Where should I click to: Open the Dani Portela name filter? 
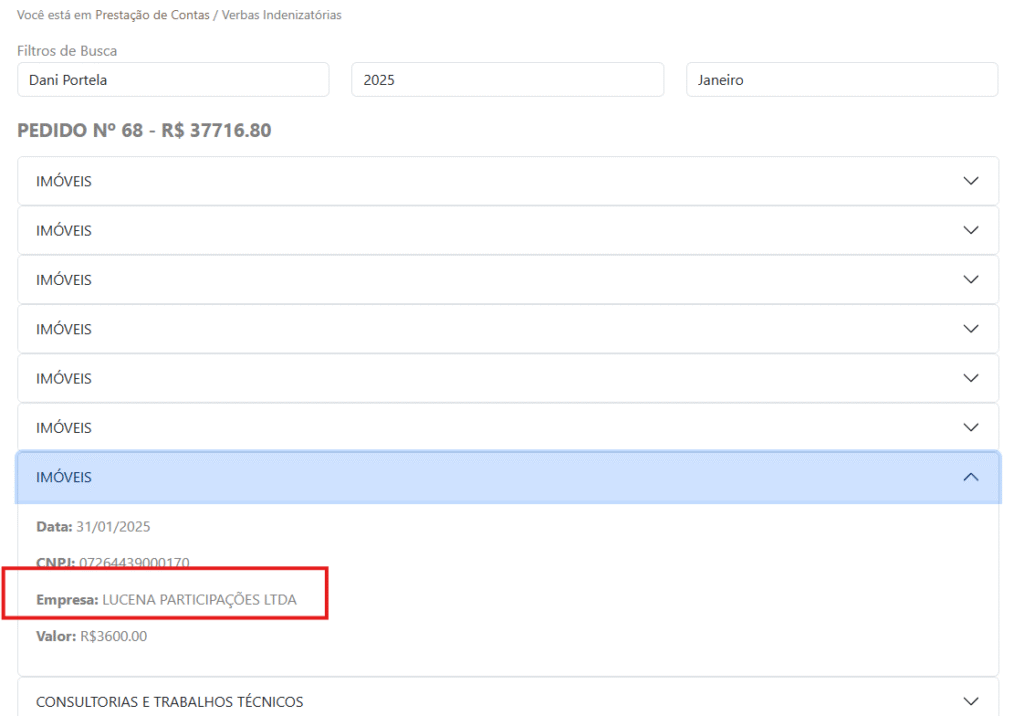[x=173, y=80]
